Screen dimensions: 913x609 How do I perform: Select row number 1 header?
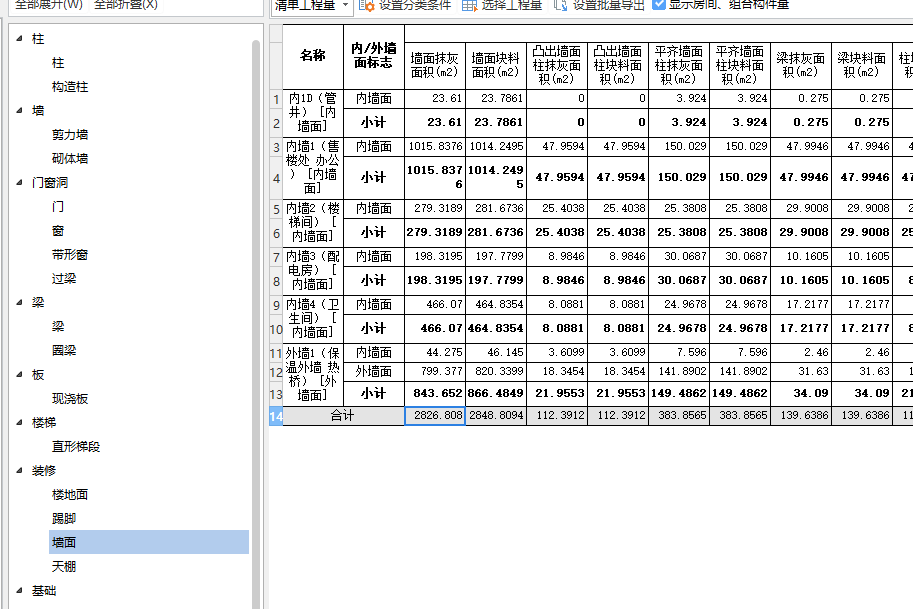point(276,99)
